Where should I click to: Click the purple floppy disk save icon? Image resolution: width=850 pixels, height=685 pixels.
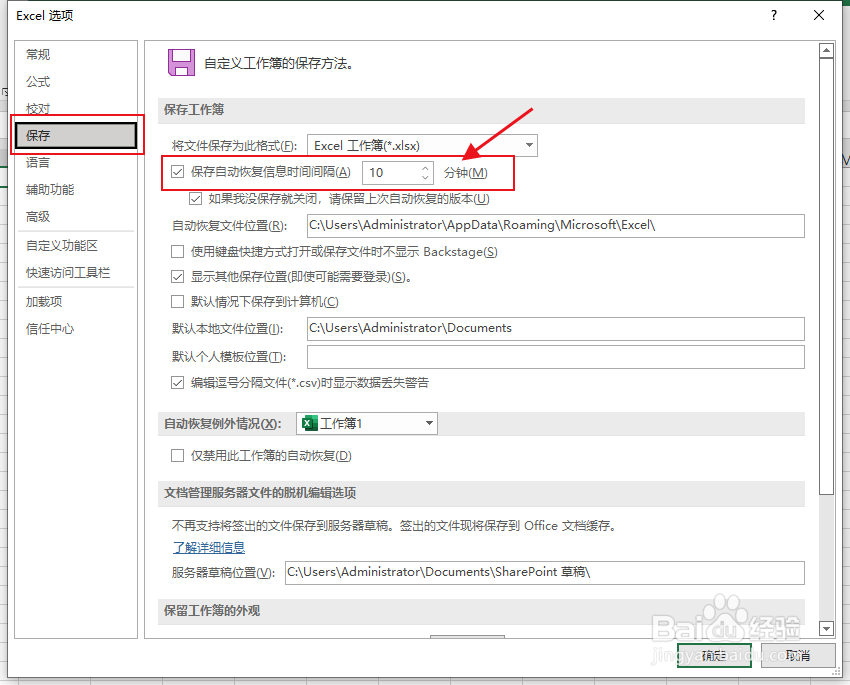click(181, 62)
